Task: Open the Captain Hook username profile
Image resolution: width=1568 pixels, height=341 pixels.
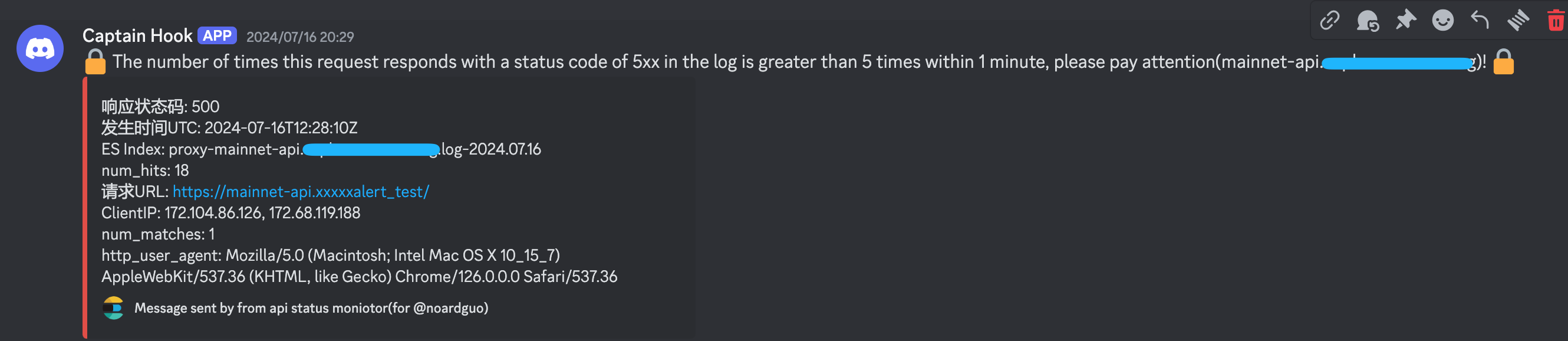Action: [x=137, y=36]
